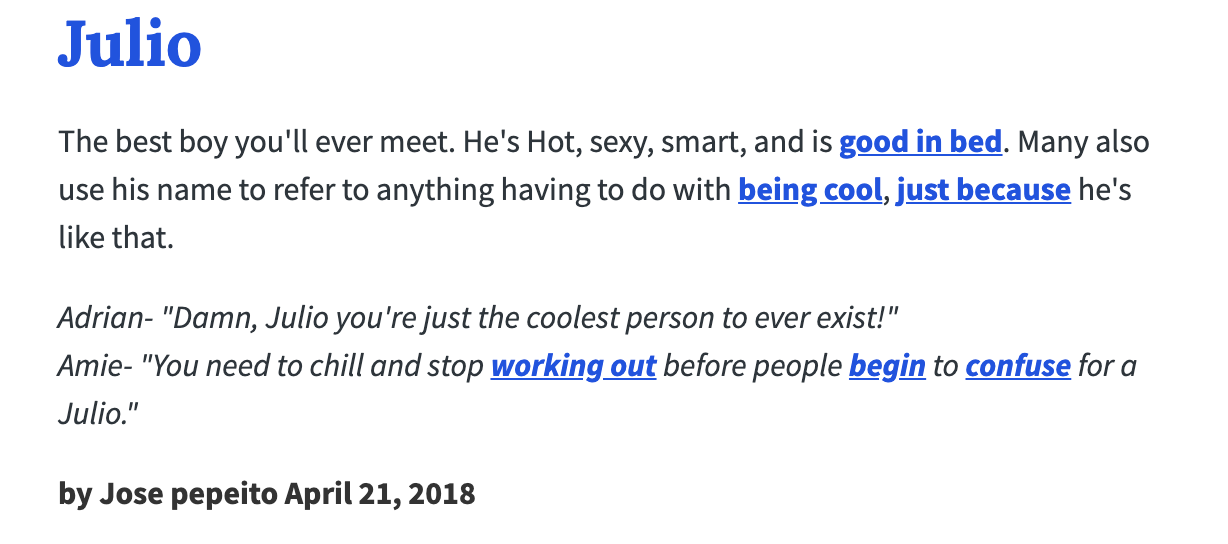Follow the "being cool" hyperlink
Viewport: 1228px width, 544px height.
click(810, 189)
